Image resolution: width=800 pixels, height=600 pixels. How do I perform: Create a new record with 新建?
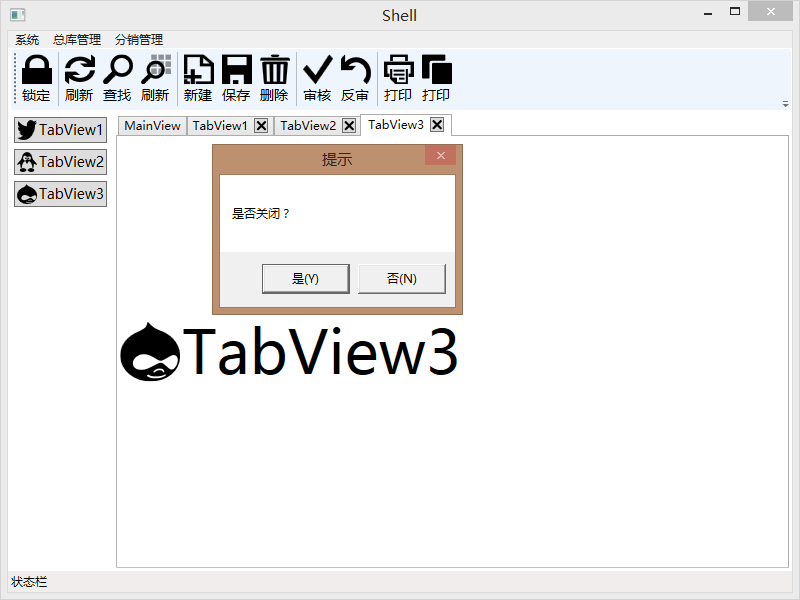(198, 78)
